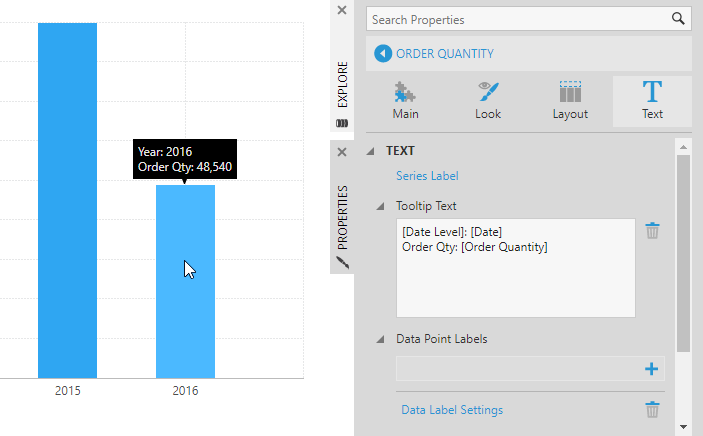Switch to the Look tab
The height and width of the screenshot is (436, 703).
pyautogui.click(x=488, y=101)
